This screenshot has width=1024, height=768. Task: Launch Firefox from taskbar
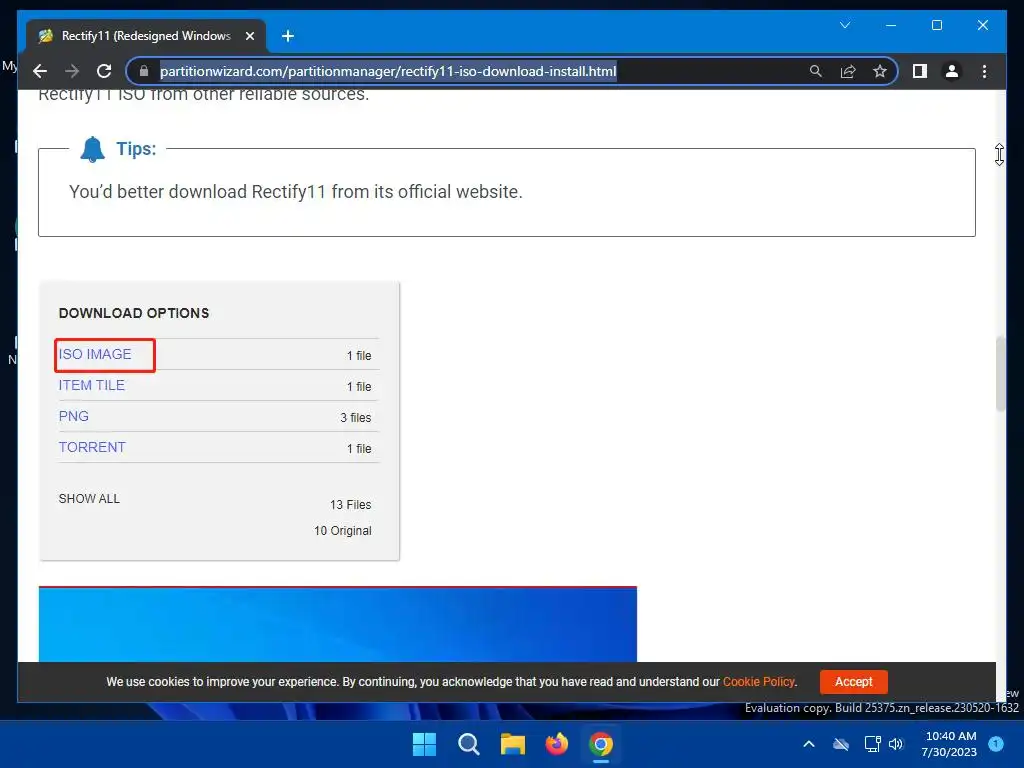[x=556, y=744]
